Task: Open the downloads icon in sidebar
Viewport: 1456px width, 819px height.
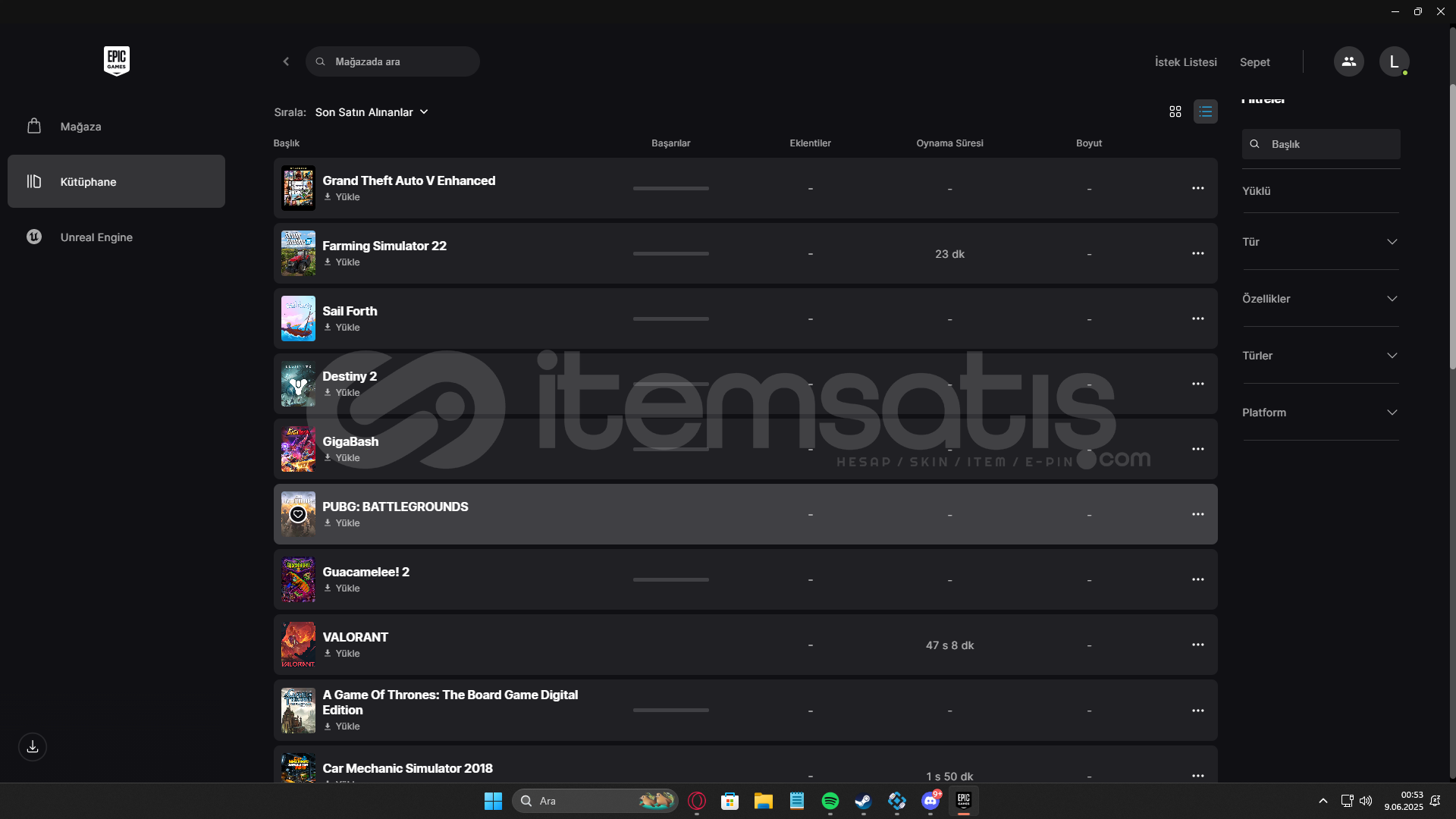Action: [x=33, y=747]
